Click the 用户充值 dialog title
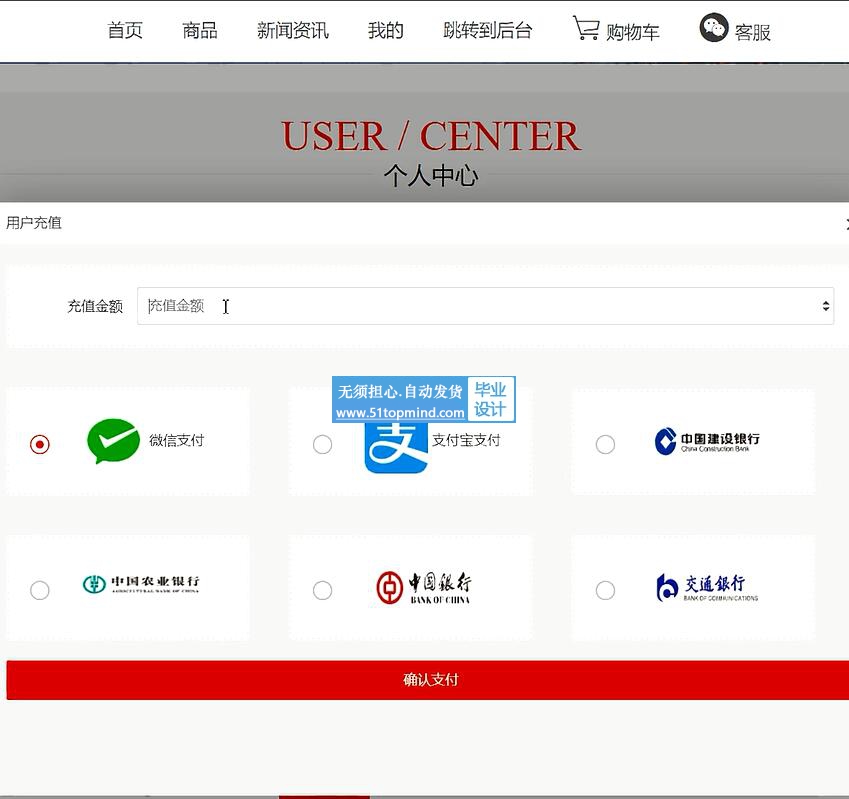This screenshot has height=799, width=849. (34, 223)
